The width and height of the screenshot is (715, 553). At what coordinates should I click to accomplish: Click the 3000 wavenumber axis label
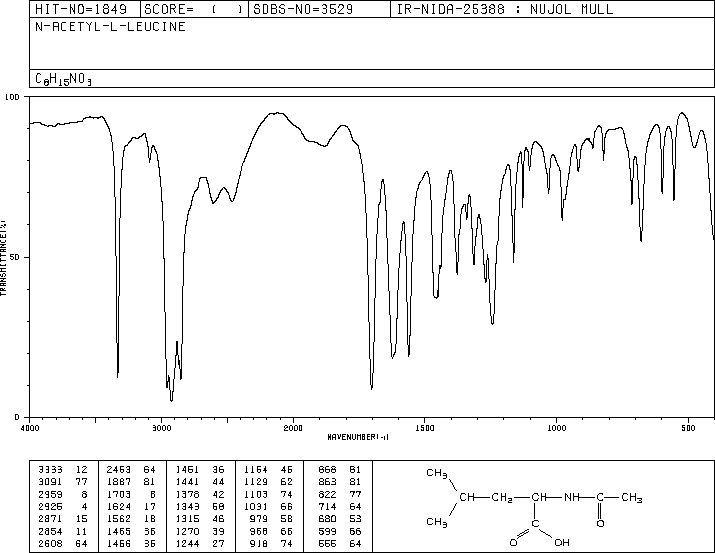[161, 428]
